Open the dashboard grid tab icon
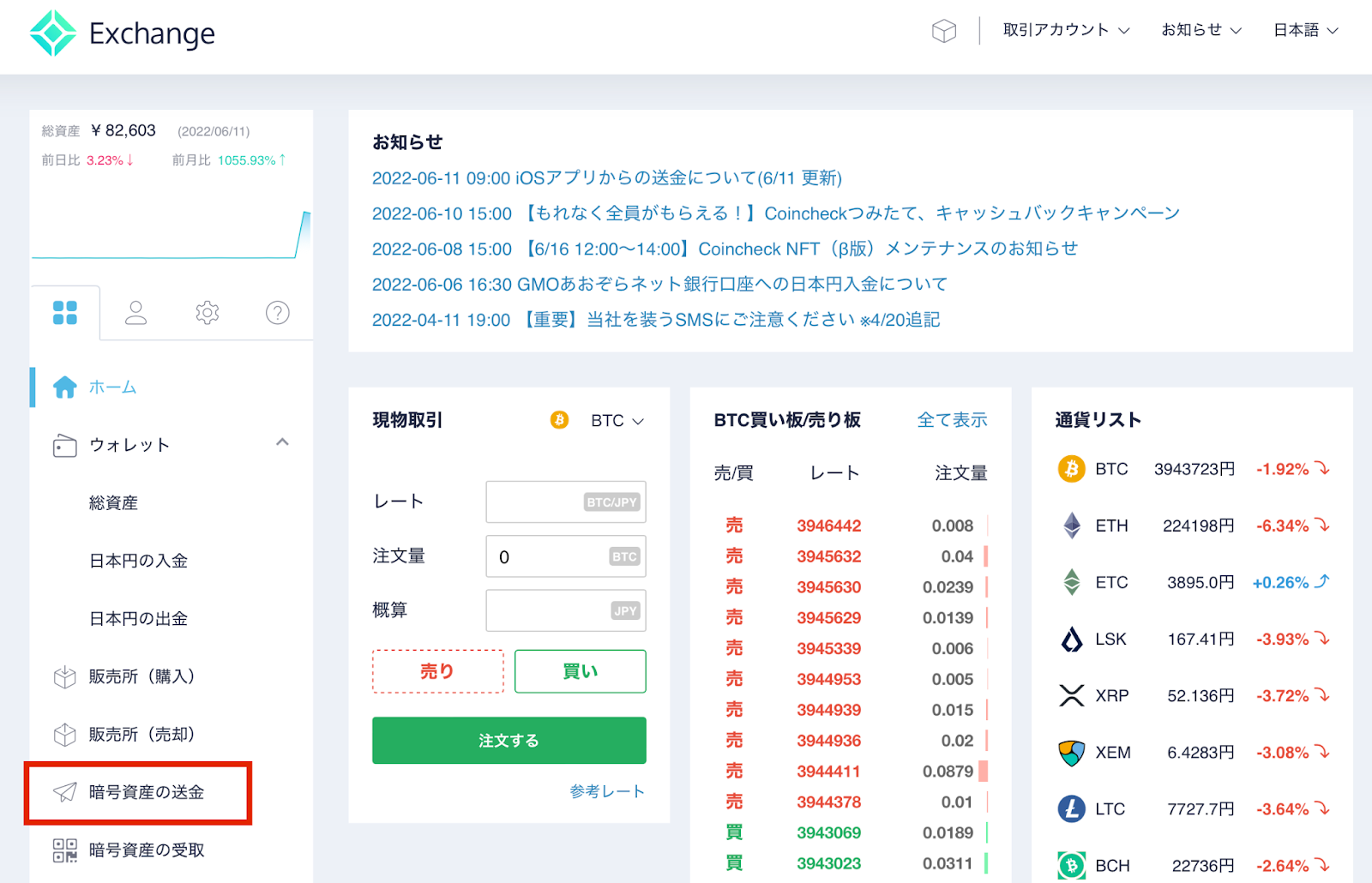This screenshot has width=1372, height=883. click(65, 313)
